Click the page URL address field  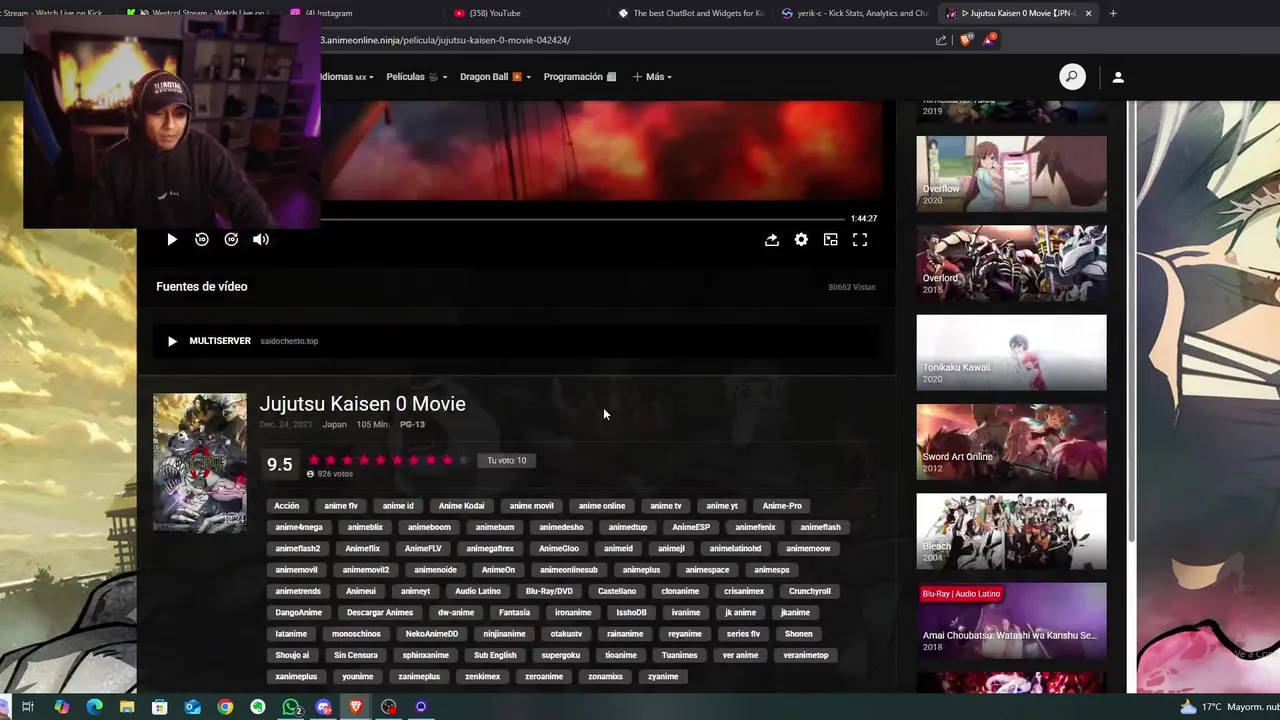[620, 40]
